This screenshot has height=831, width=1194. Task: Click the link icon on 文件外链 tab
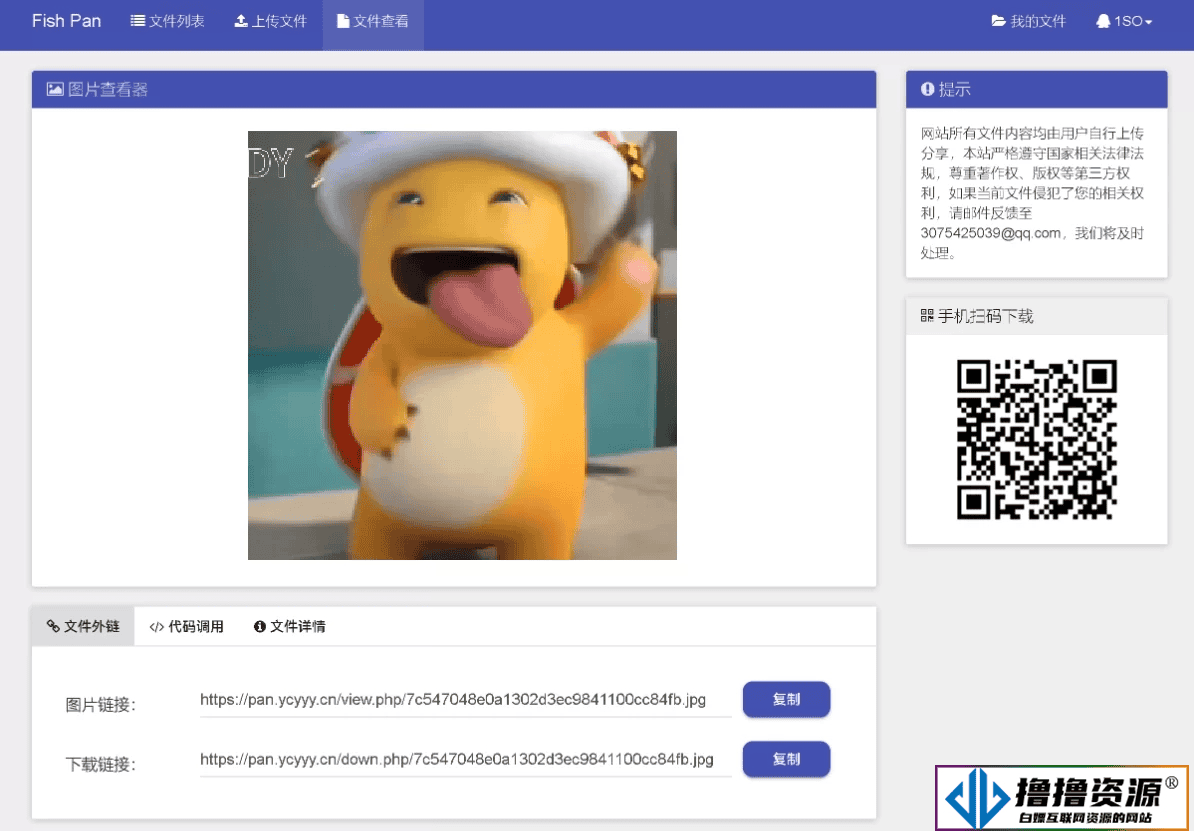53,626
